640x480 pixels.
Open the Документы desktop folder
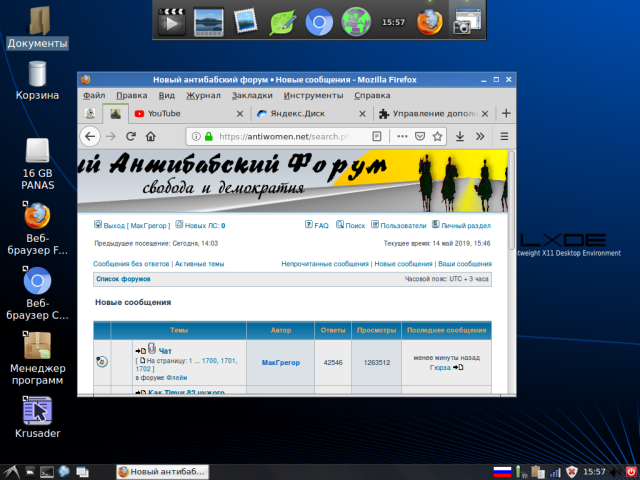pos(37,28)
